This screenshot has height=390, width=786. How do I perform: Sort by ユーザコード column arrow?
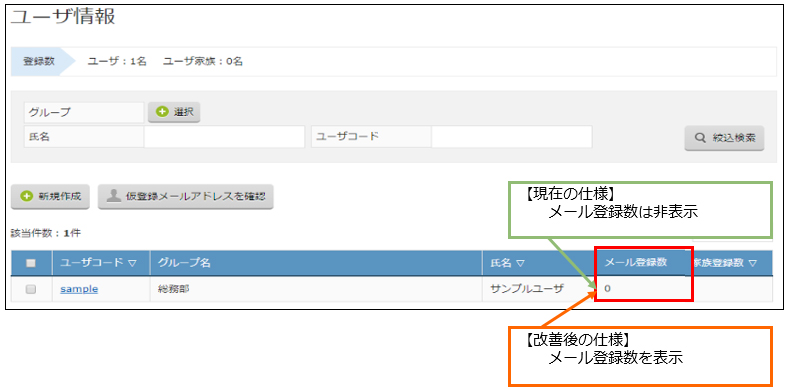132,263
